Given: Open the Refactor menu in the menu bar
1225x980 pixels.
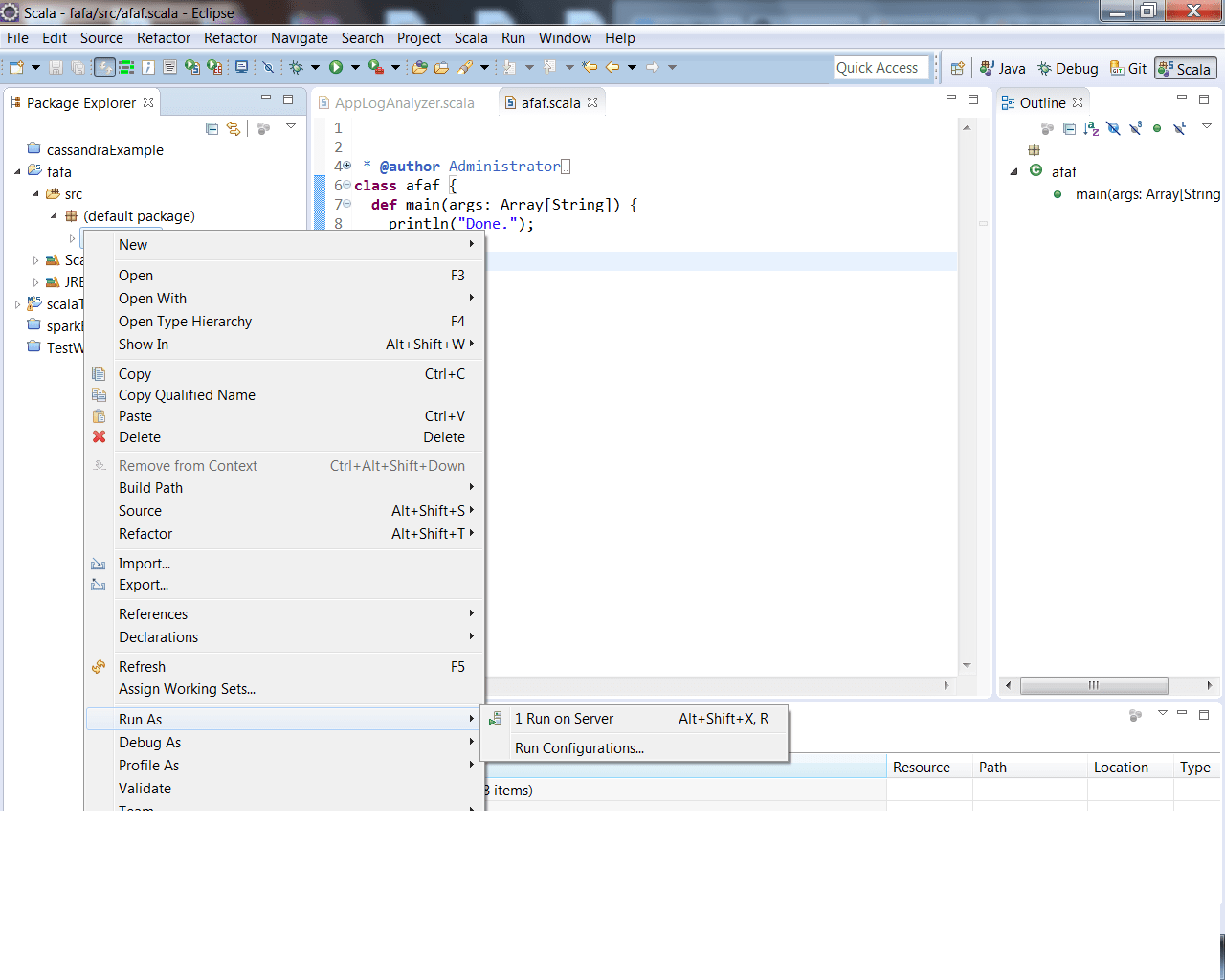Looking at the screenshot, I should (x=163, y=38).
